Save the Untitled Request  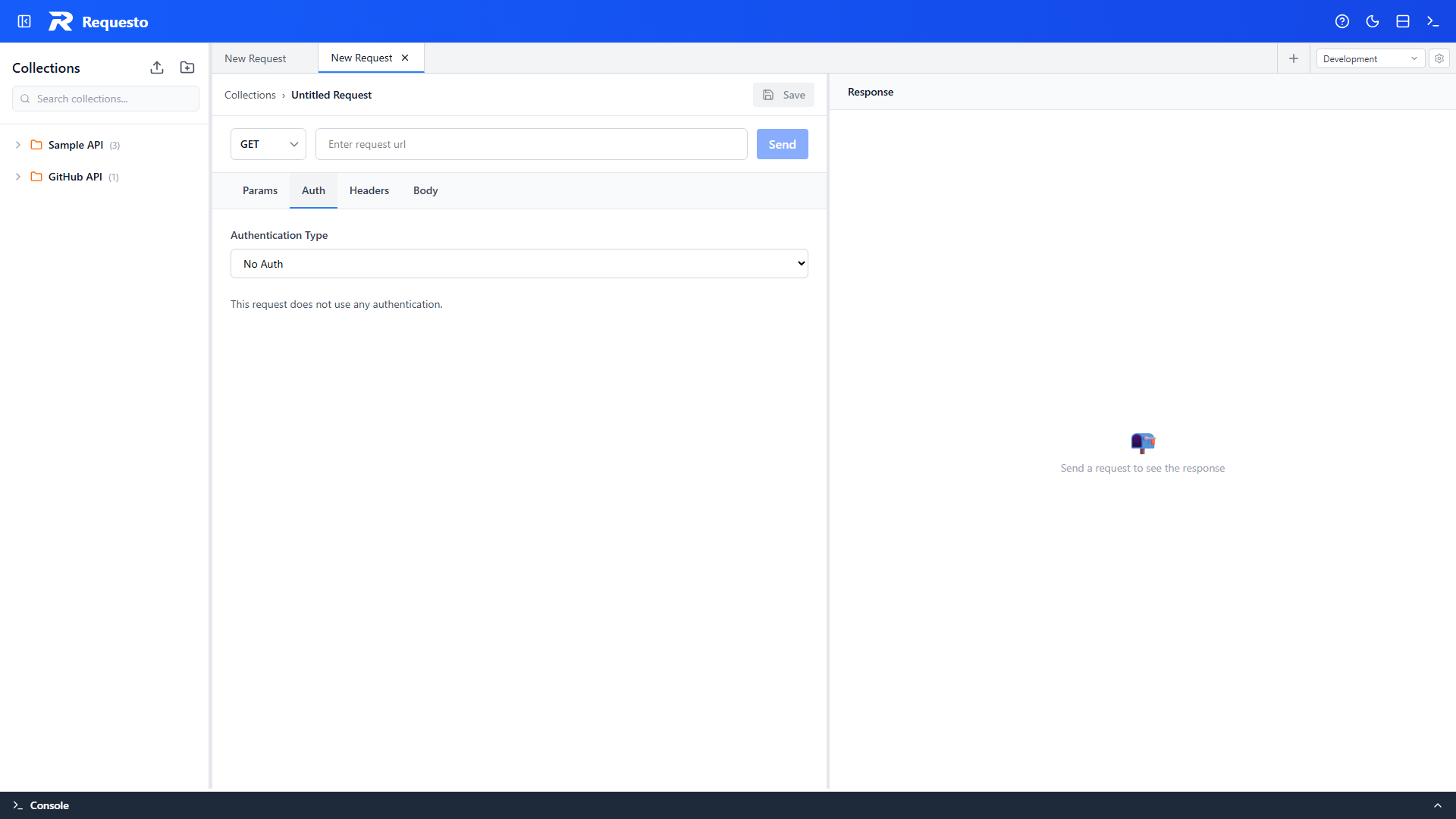tap(783, 94)
